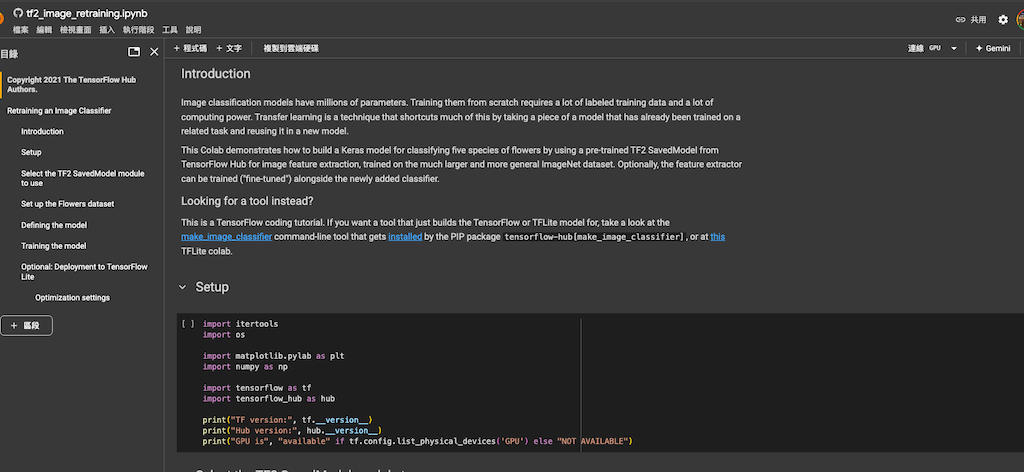
Task: Open the 工具 menu
Action: click(170, 30)
